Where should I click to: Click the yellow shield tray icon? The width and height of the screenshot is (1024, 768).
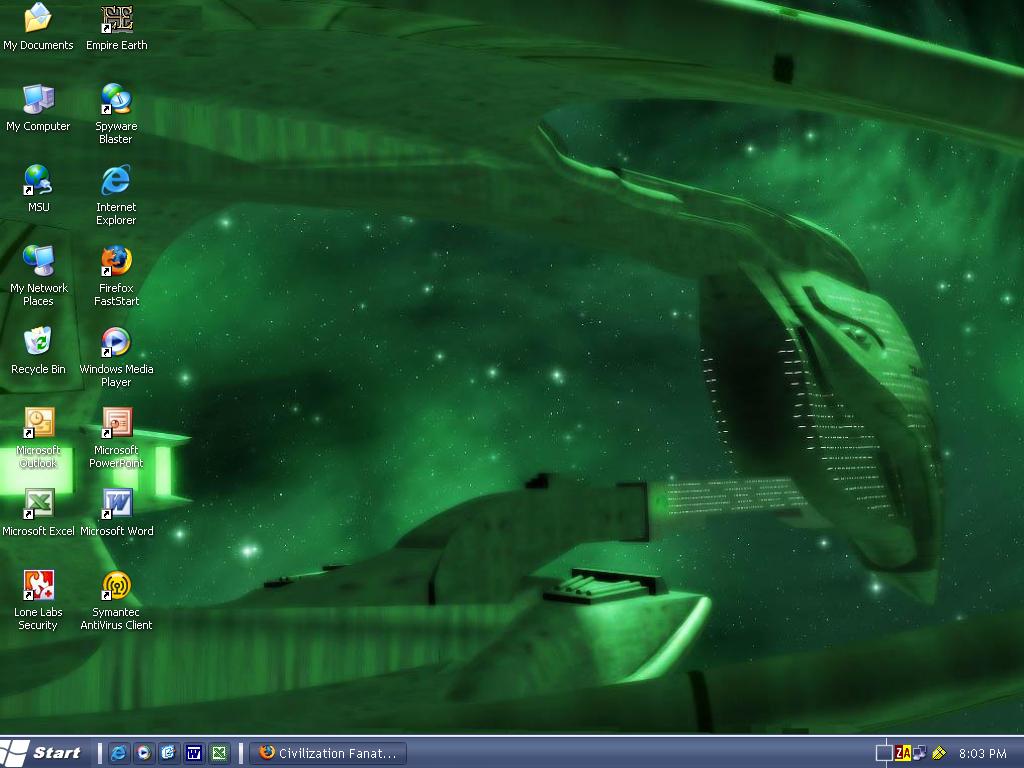[939, 753]
